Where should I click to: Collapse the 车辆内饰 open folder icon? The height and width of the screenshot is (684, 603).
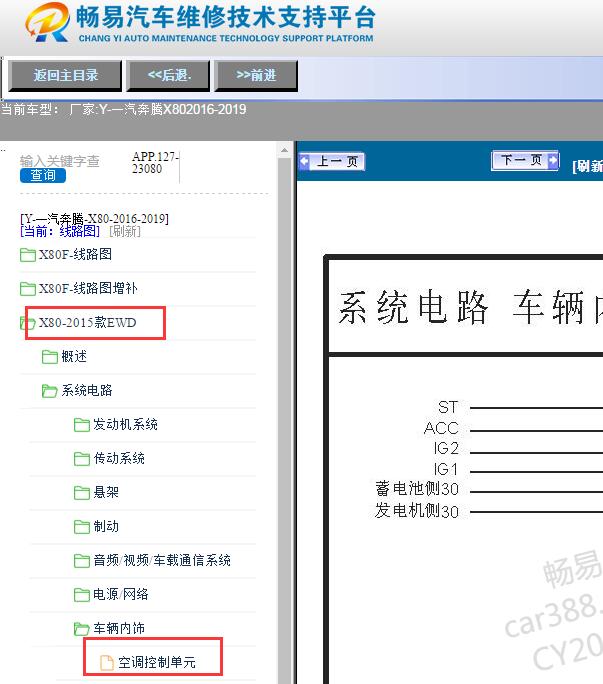(x=82, y=629)
